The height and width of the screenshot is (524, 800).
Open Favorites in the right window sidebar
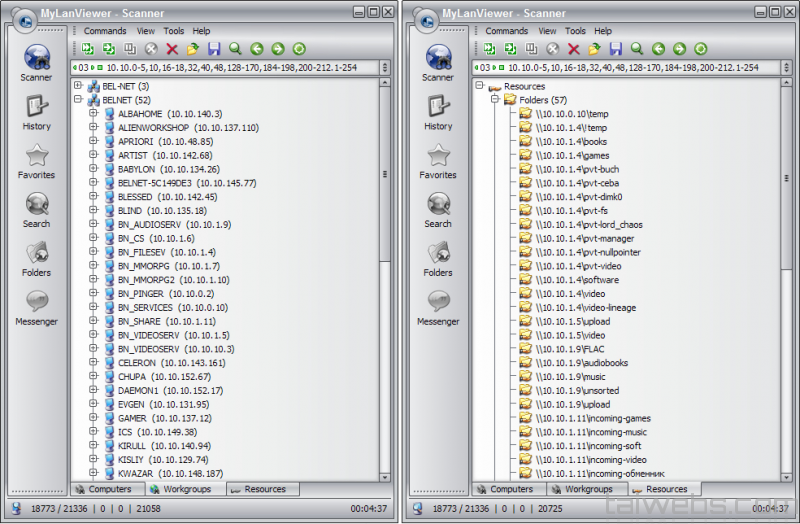click(437, 160)
